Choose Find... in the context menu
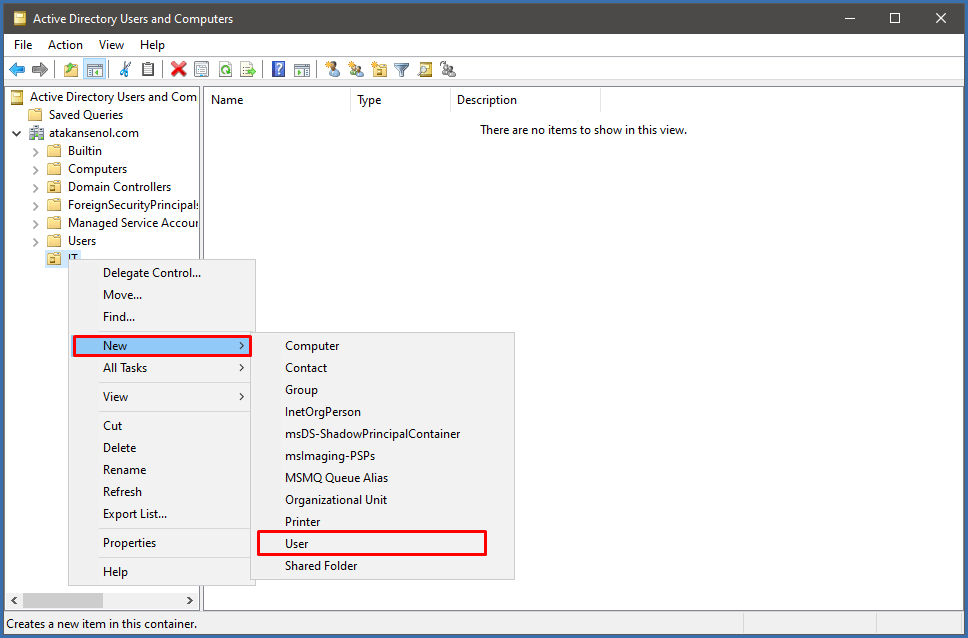Image resolution: width=968 pixels, height=638 pixels. (x=162, y=317)
